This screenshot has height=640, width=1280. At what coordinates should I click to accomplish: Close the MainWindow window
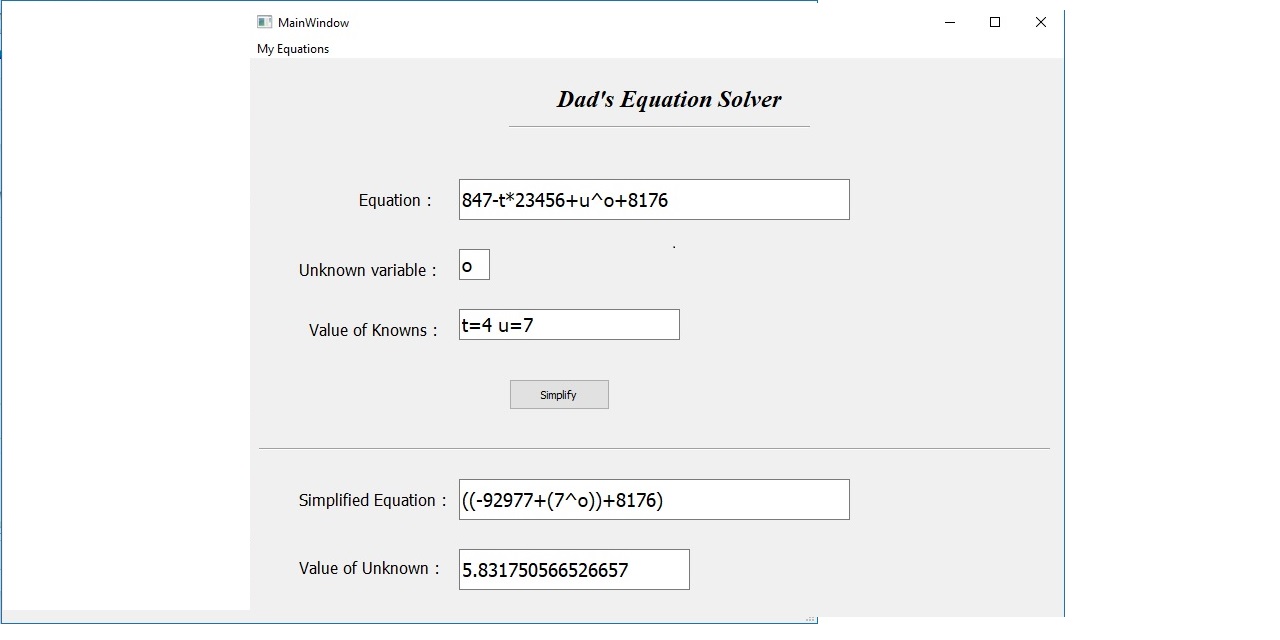click(x=1041, y=22)
